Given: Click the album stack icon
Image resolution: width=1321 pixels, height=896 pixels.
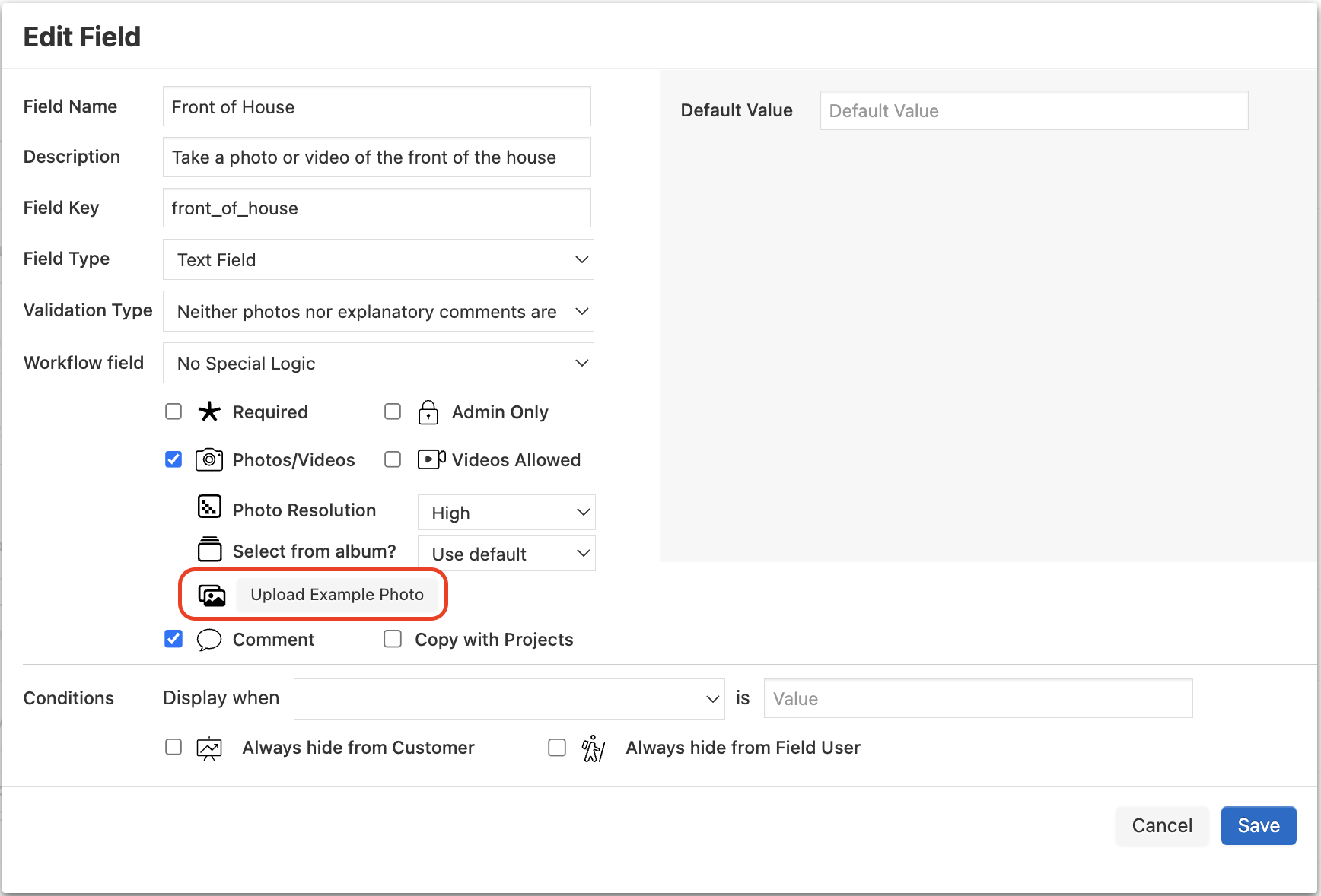Looking at the screenshot, I should 209,549.
